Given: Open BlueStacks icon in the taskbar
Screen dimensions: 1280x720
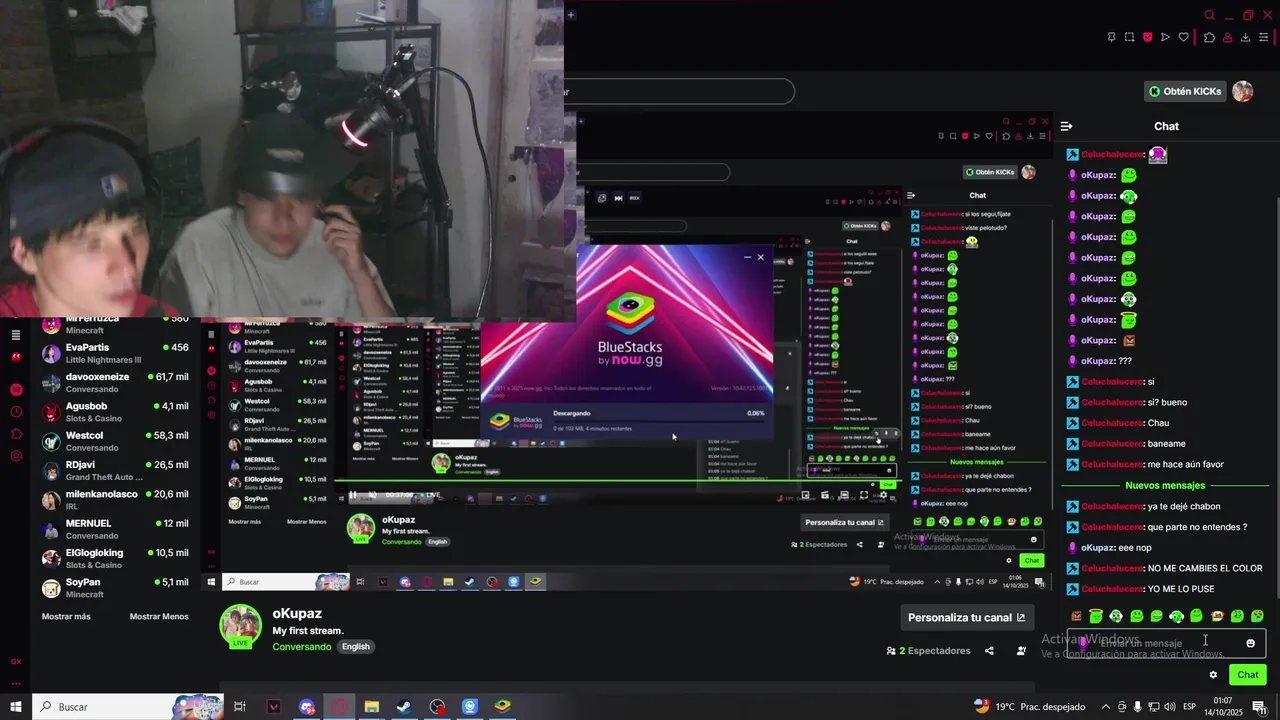Looking at the screenshot, I should (x=503, y=707).
